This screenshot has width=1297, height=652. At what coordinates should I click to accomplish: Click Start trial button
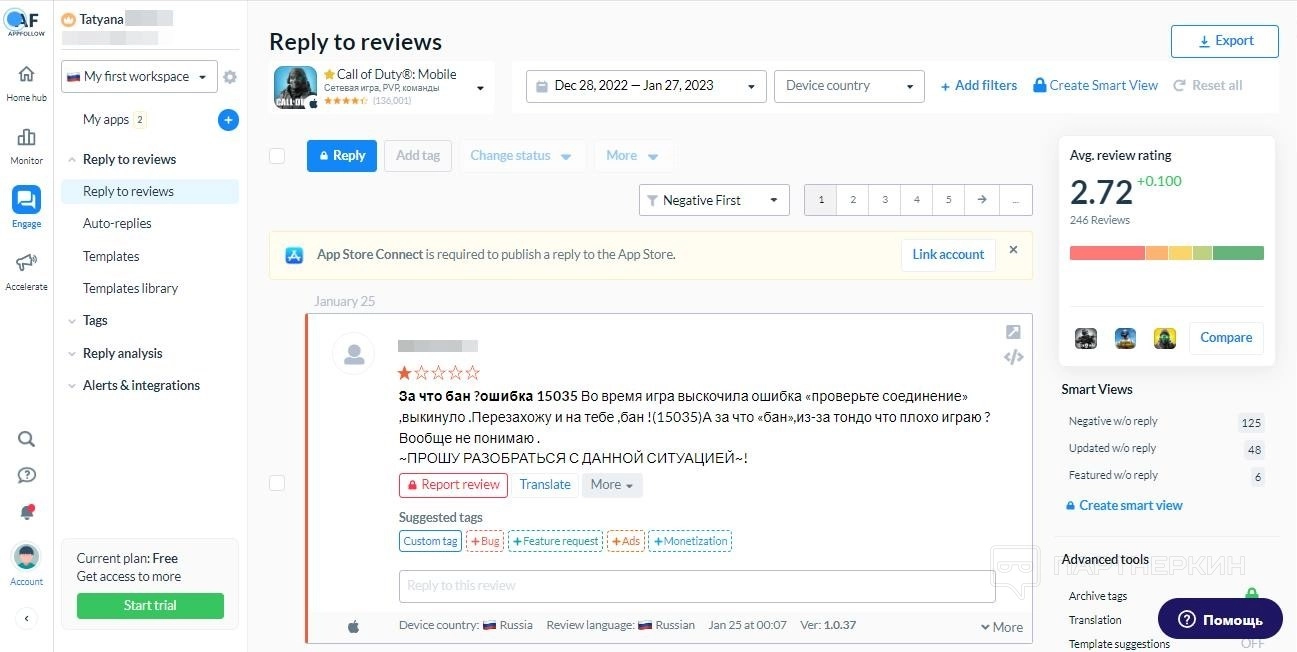pyautogui.click(x=150, y=606)
